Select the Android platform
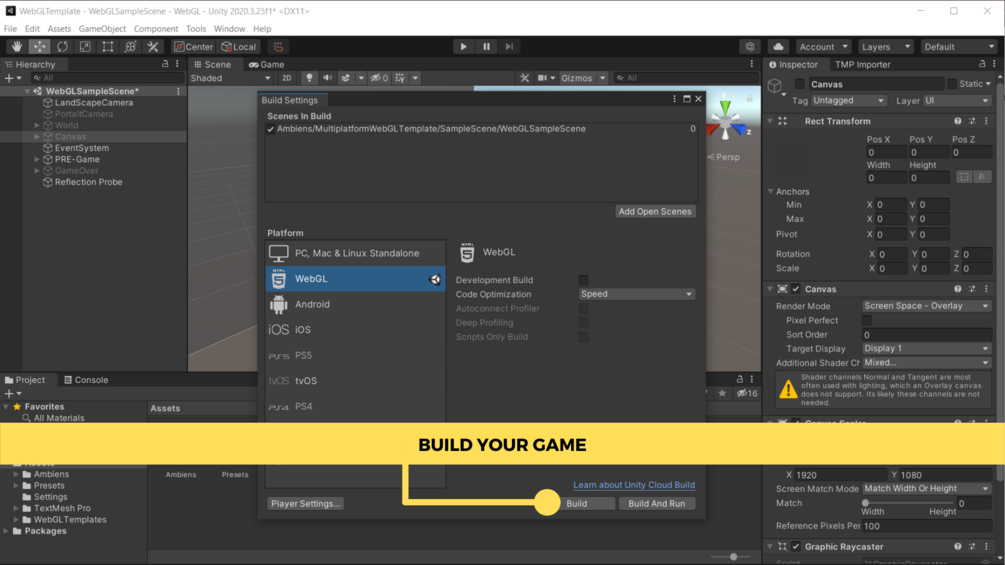1005x565 pixels. tap(356, 304)
